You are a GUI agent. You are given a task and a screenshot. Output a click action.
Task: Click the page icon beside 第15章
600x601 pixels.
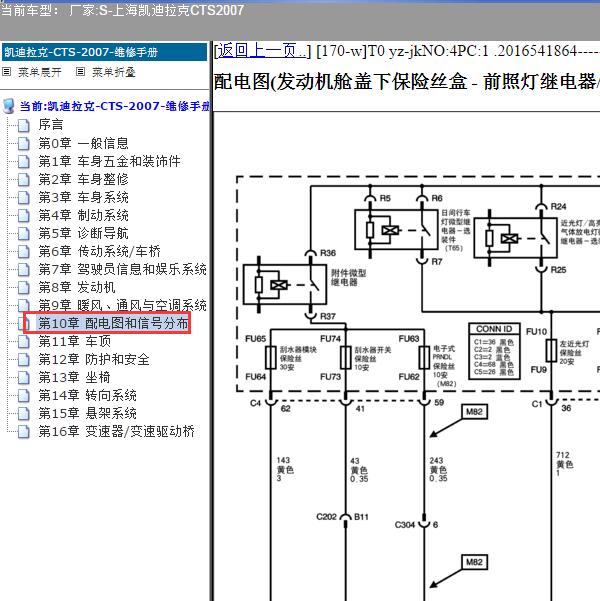click(24, 414)
